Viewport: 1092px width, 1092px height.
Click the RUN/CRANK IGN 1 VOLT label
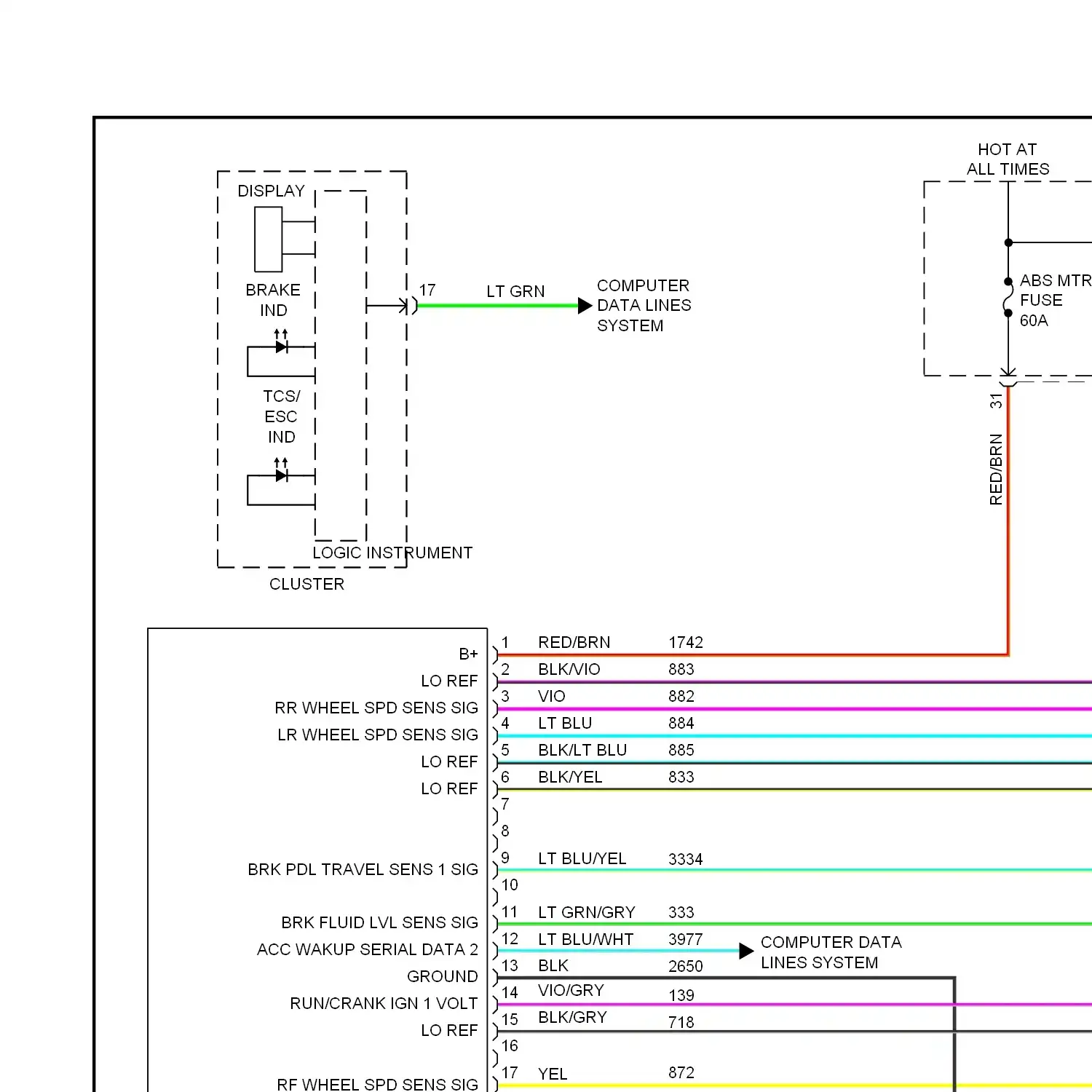[384, 1004]
